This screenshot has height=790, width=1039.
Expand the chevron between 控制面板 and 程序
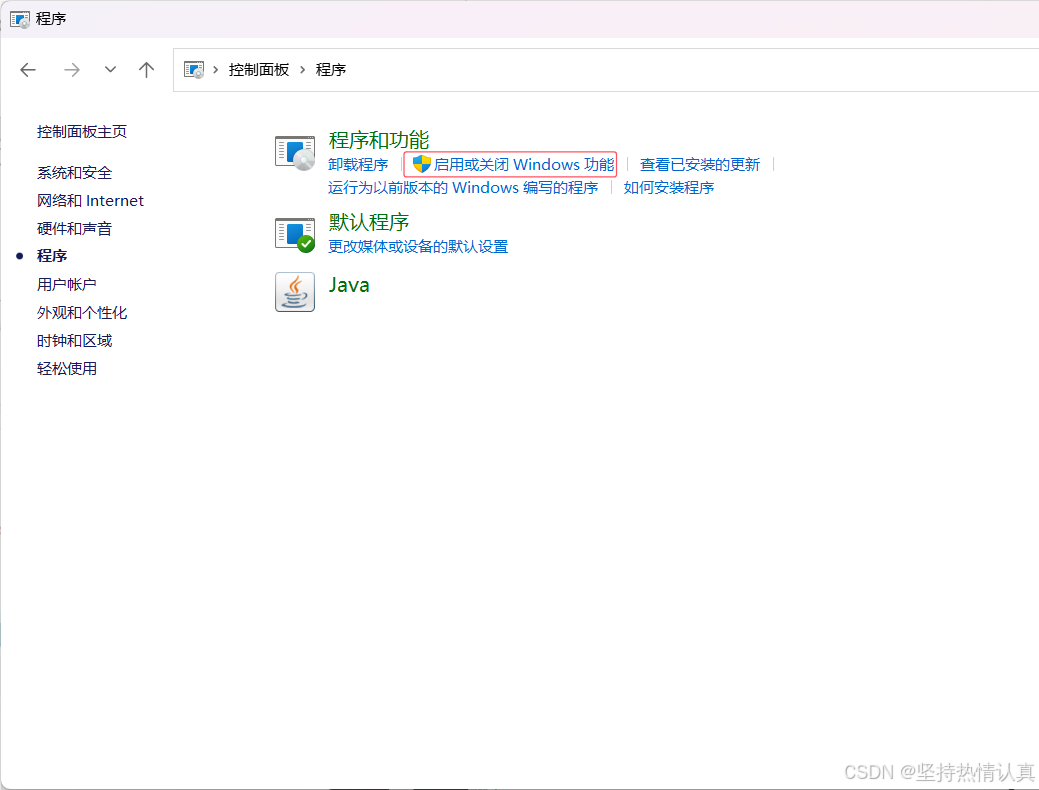(x=302, y=70)
